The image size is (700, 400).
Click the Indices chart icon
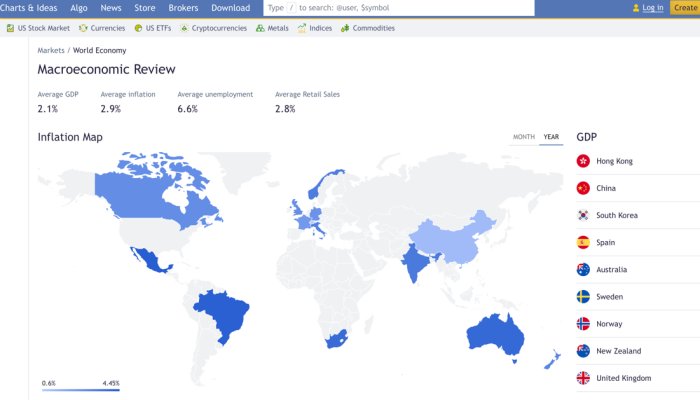[x=302, y=28]
